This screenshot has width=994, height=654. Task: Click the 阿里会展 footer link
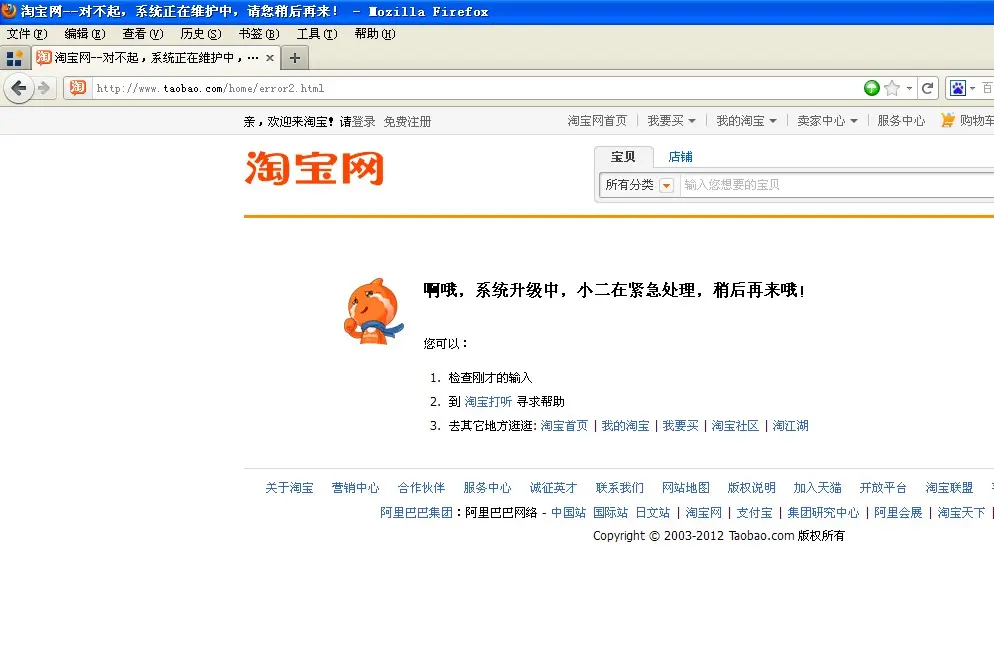(898, 513)
